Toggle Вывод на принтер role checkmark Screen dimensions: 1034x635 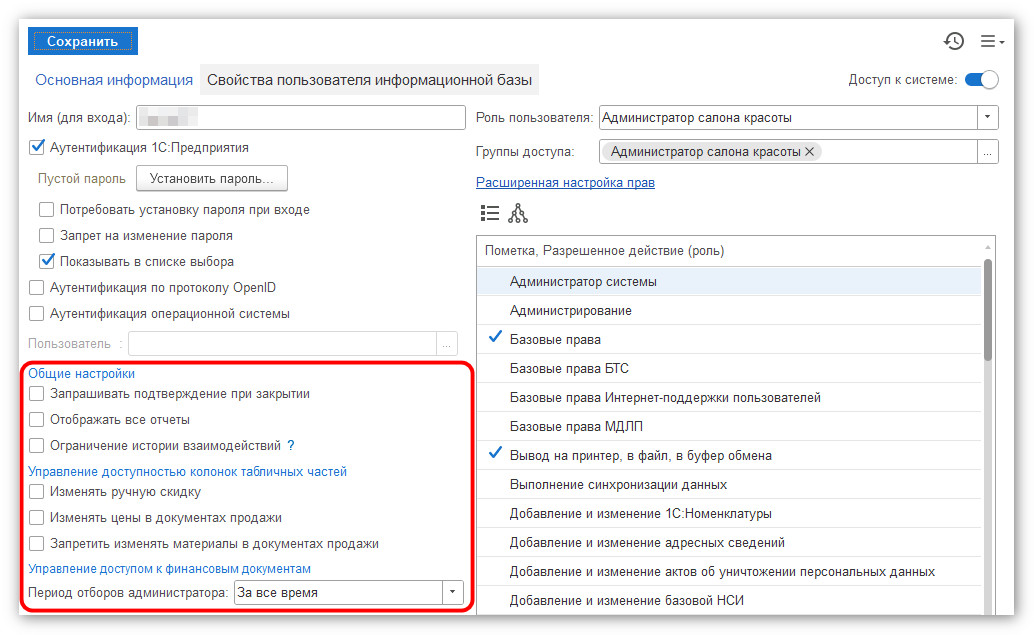click(495, 454)
